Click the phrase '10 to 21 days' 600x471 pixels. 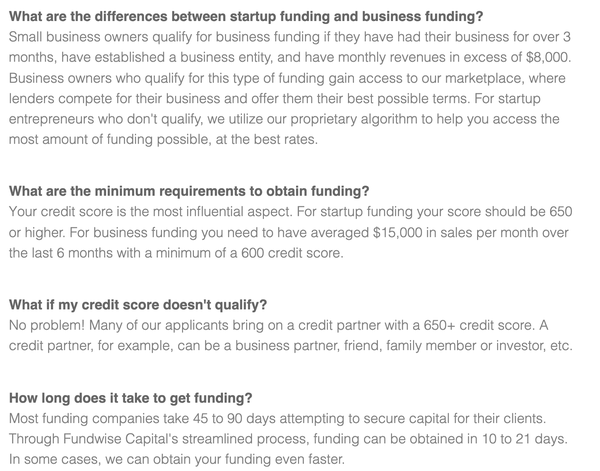coord(524,439)
